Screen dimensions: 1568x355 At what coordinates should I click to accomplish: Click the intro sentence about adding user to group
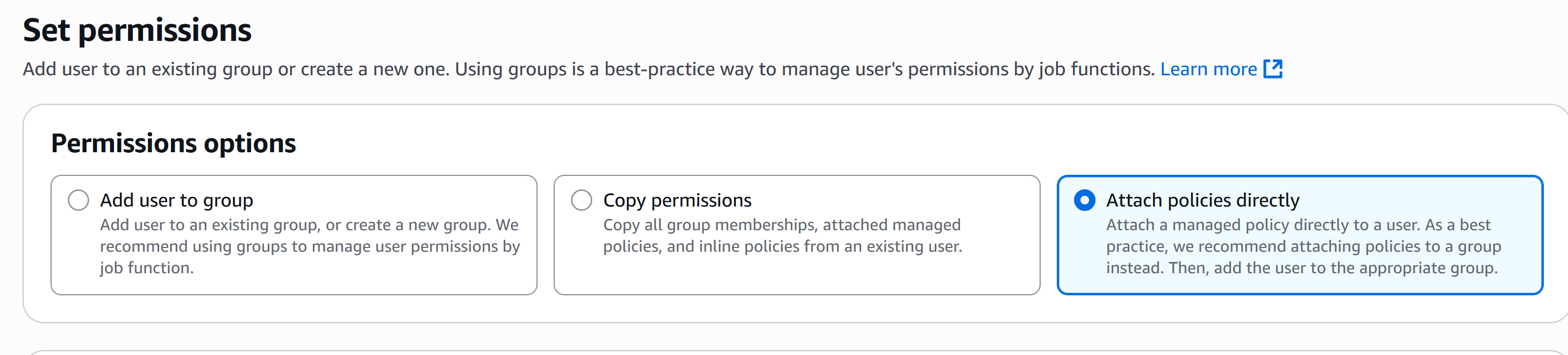(589, 69)
